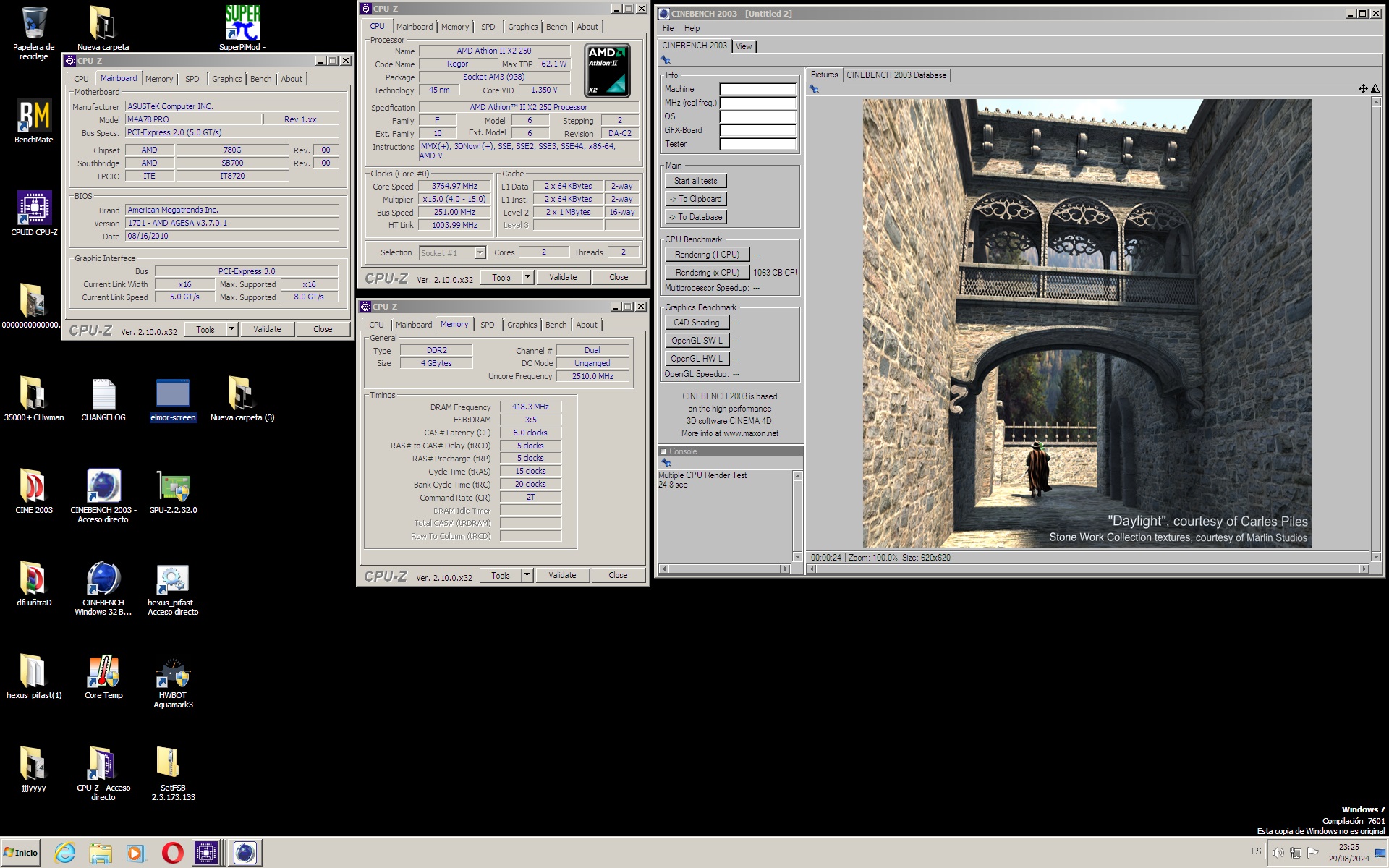Select the CINEBENCH Windows 32 Bit shortcut

[x=103, y=588]
